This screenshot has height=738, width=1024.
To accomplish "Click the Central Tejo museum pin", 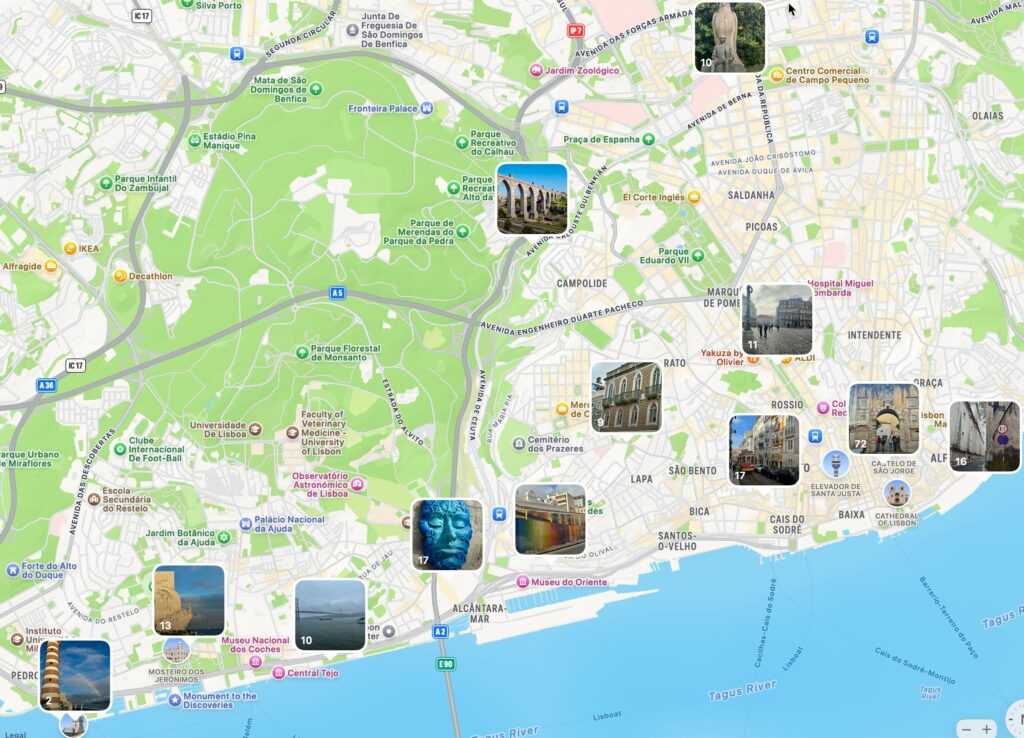I will [x=279, y=673].
